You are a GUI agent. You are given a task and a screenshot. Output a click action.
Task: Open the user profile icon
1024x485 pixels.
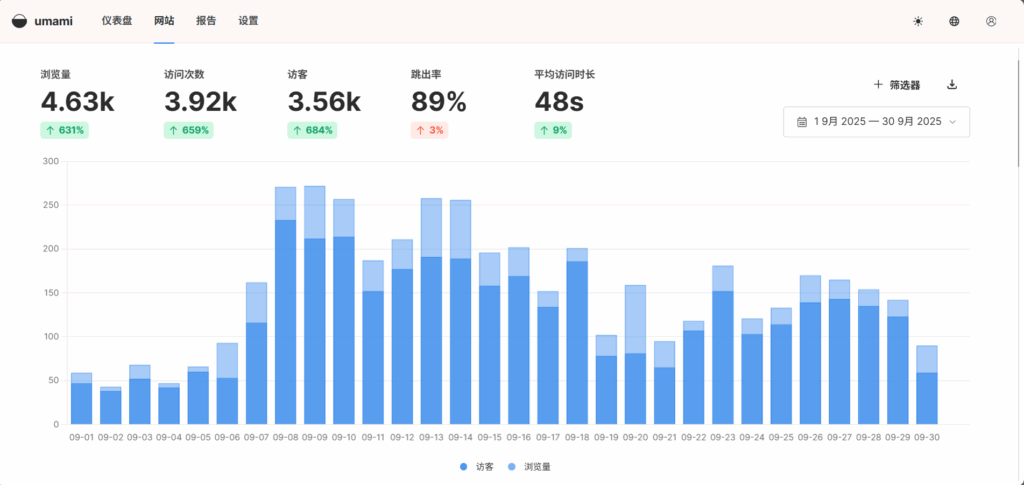(x=991, y=21)
